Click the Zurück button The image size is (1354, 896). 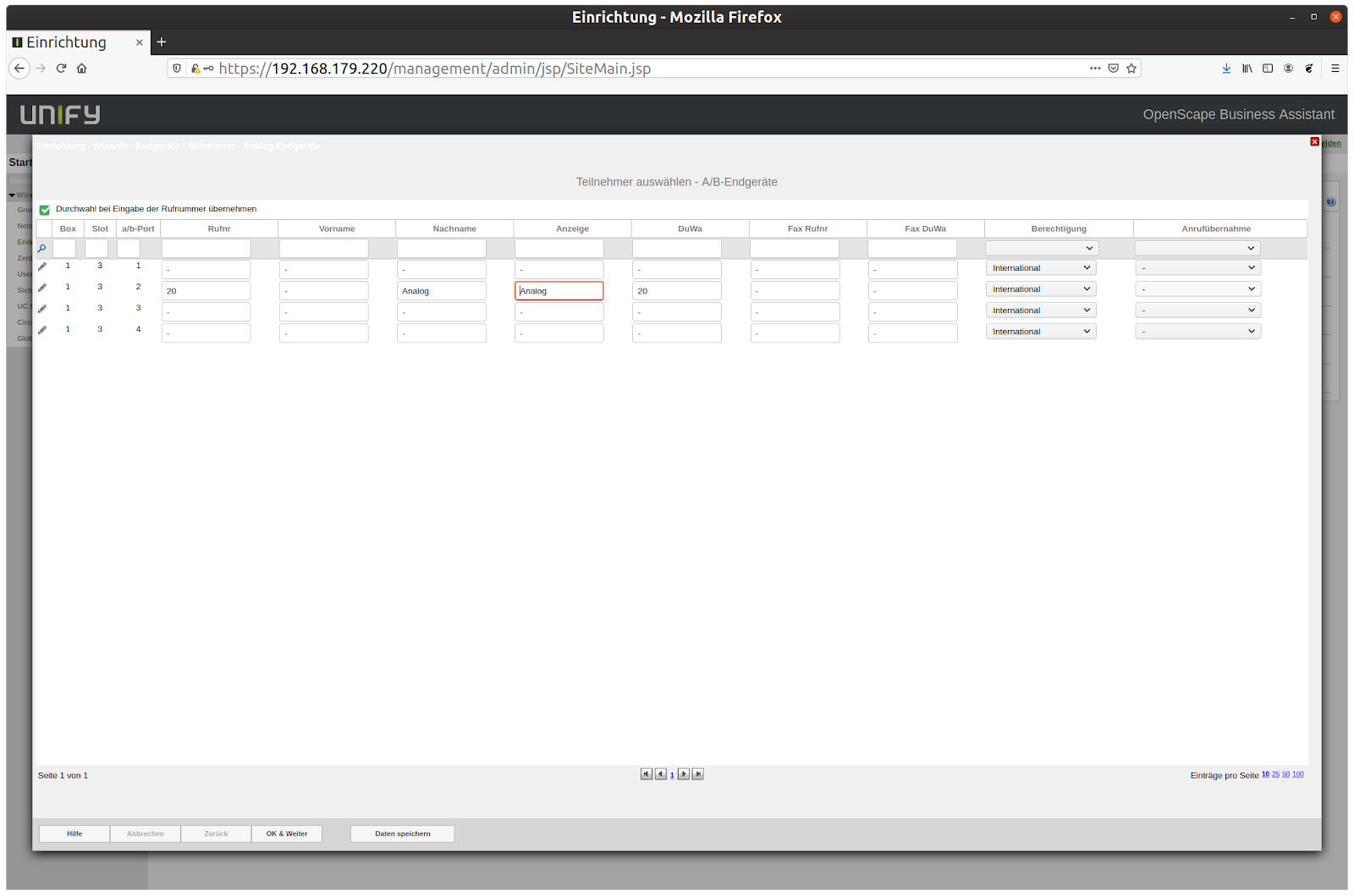(x=216, y=834)
